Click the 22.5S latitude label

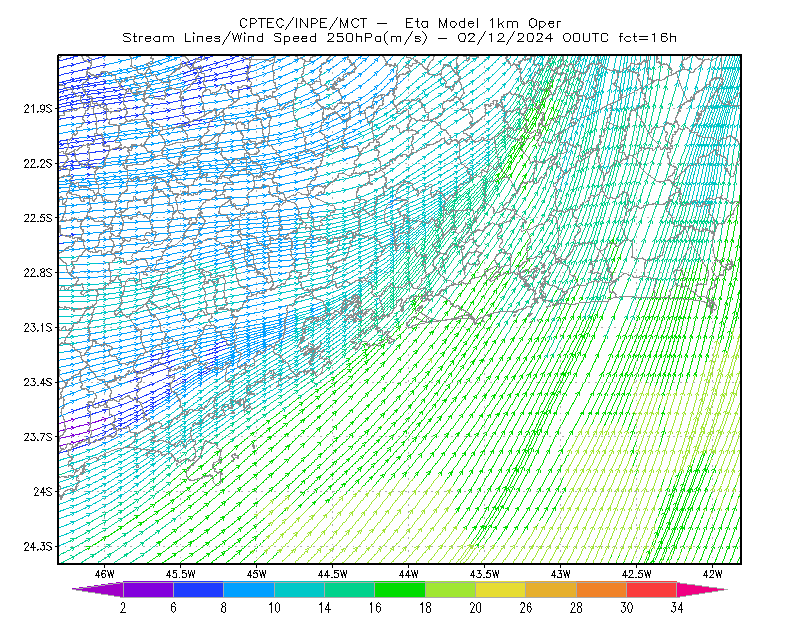[37, 218]
